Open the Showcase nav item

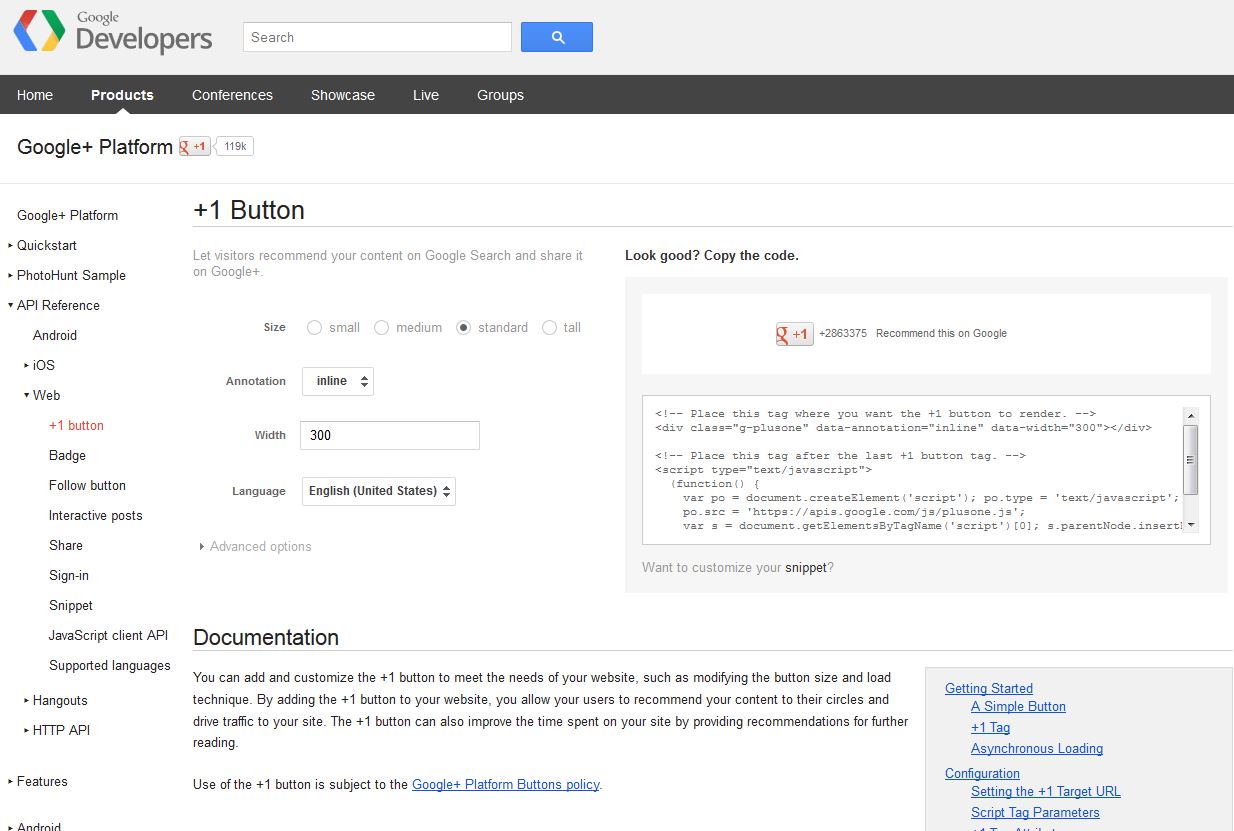[x=343, y=95]
